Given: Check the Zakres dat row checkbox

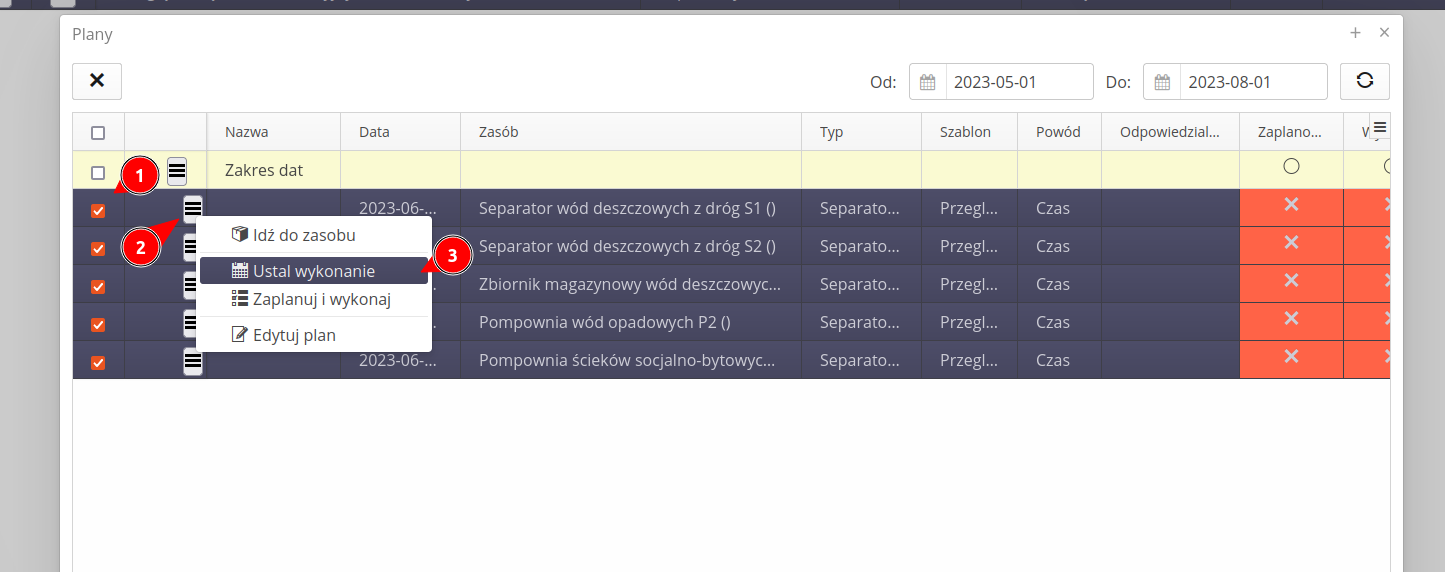Looking at the screenshot, I should 98,172.
